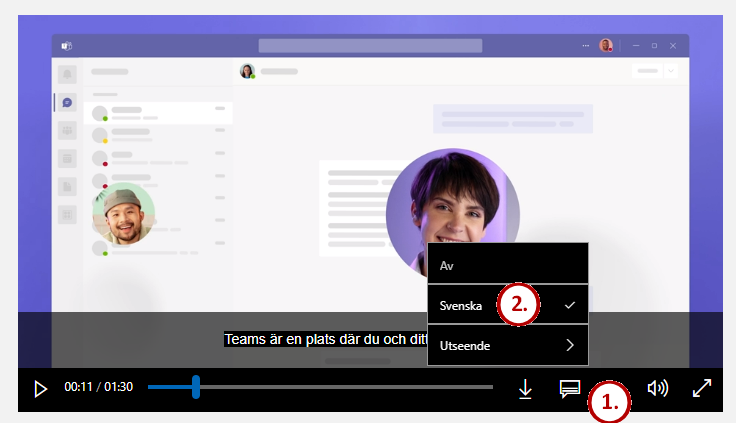The width and height of the screenshot is (736, 423).
Task: Click the man with beanie avatar
Action: (124, 214)
